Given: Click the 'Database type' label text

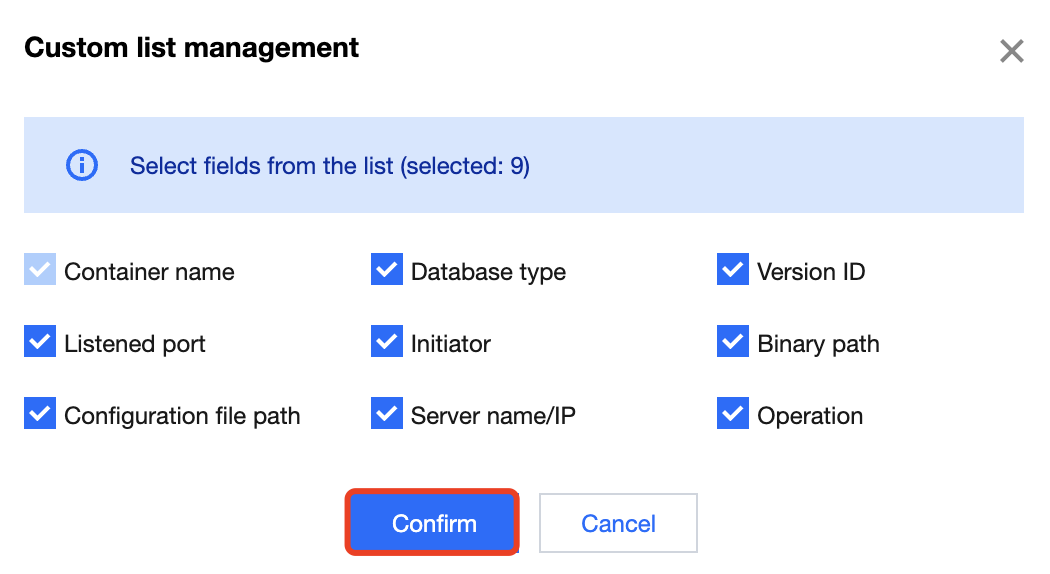Looking at the screenshot, I should click(488, 272).
